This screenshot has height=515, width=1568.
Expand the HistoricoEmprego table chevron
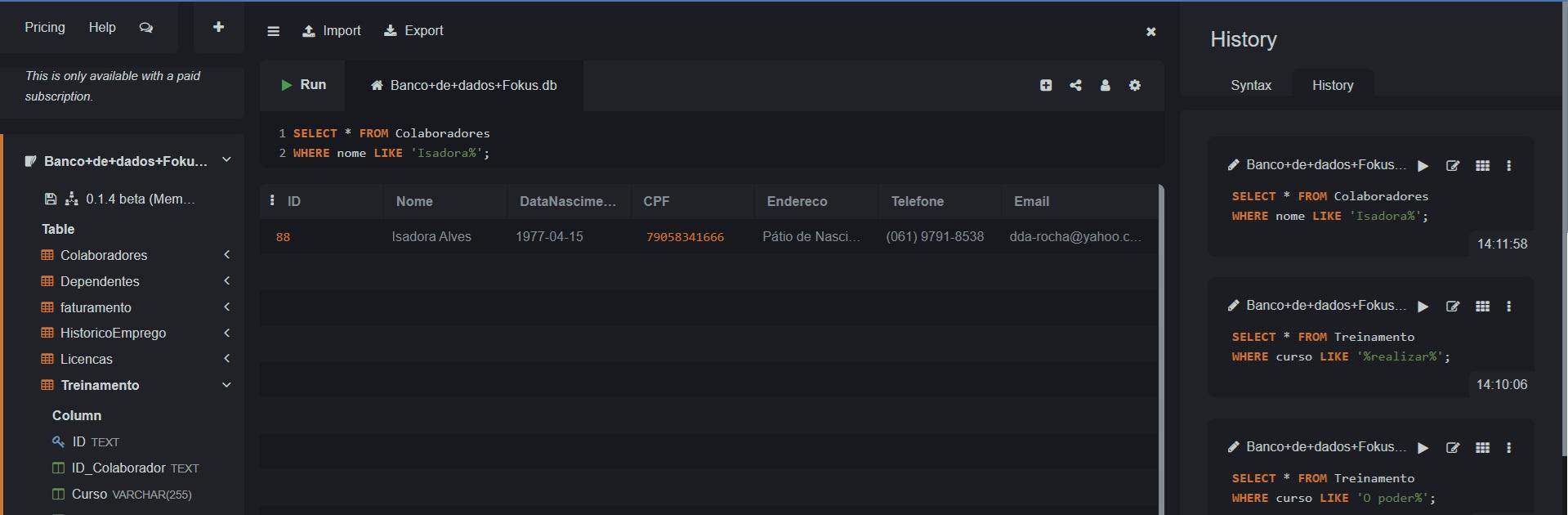(227, 333)
